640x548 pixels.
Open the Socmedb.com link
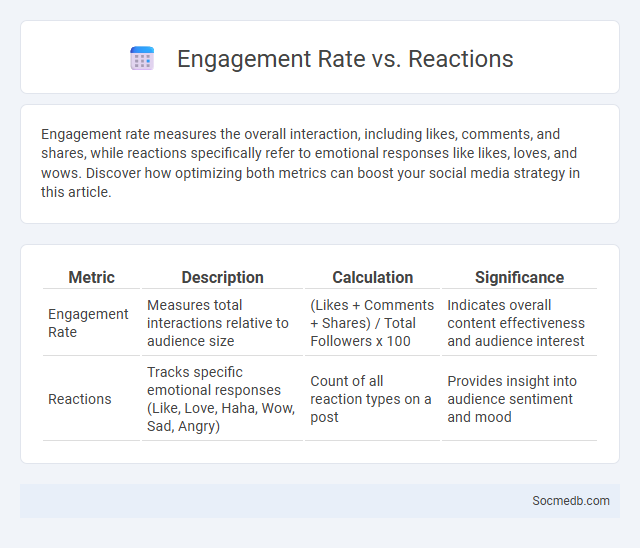[x=570, y=501]
